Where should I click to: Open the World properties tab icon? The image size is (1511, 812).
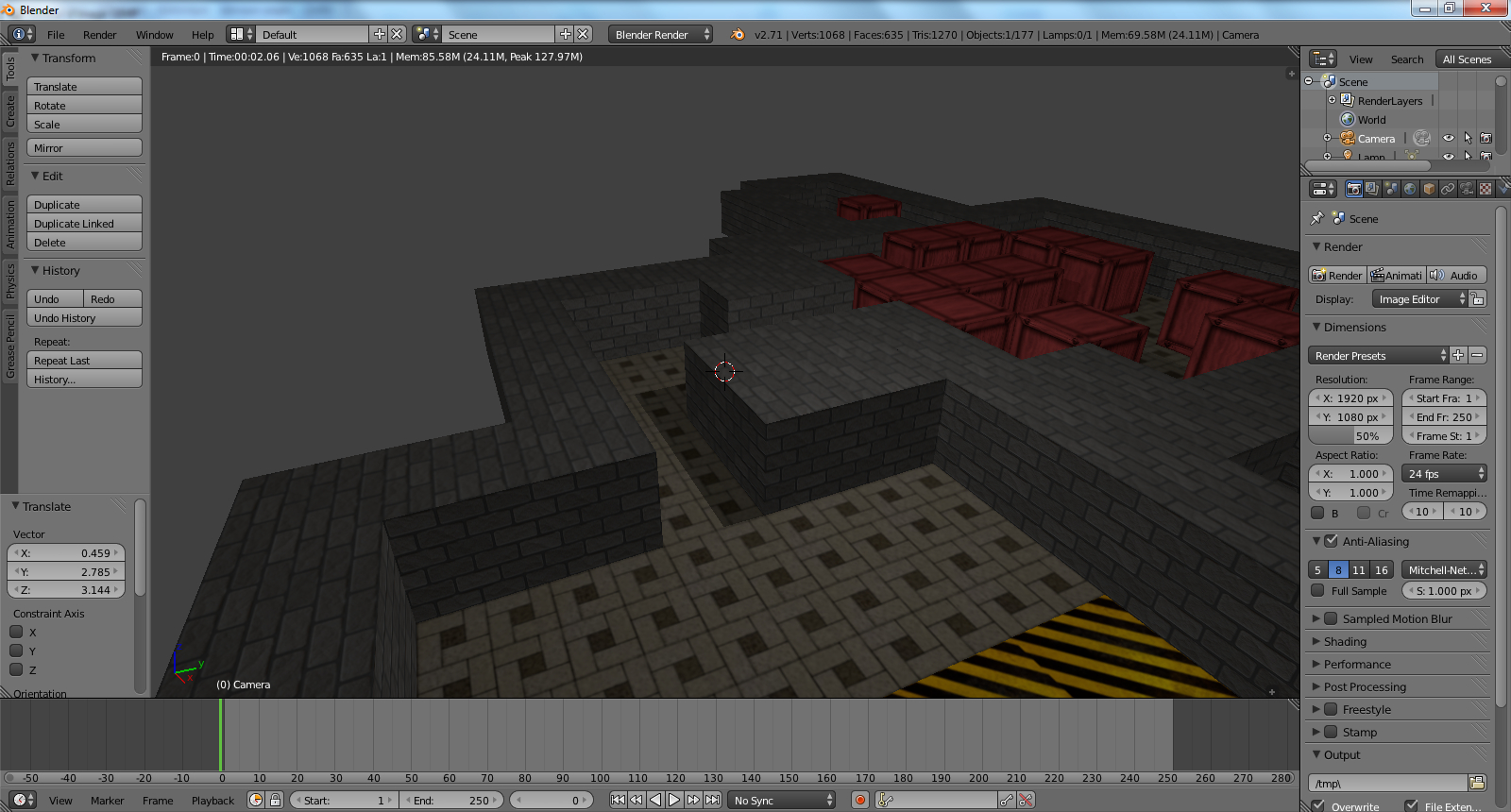(x=1410, y=189)
